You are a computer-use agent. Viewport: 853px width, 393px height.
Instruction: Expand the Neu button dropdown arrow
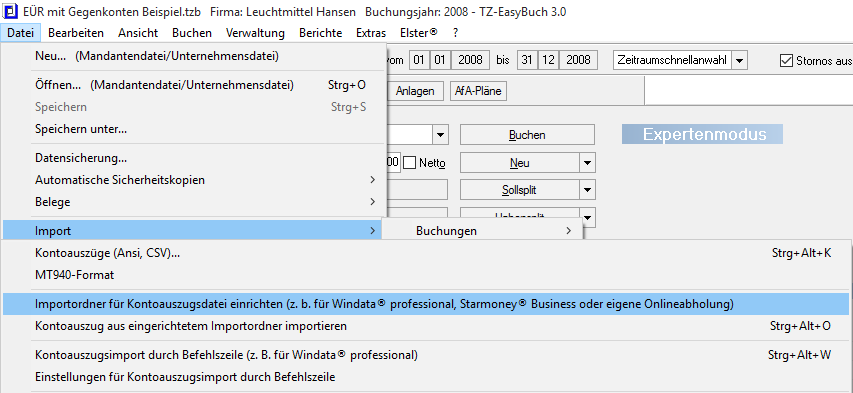[587, 163]
